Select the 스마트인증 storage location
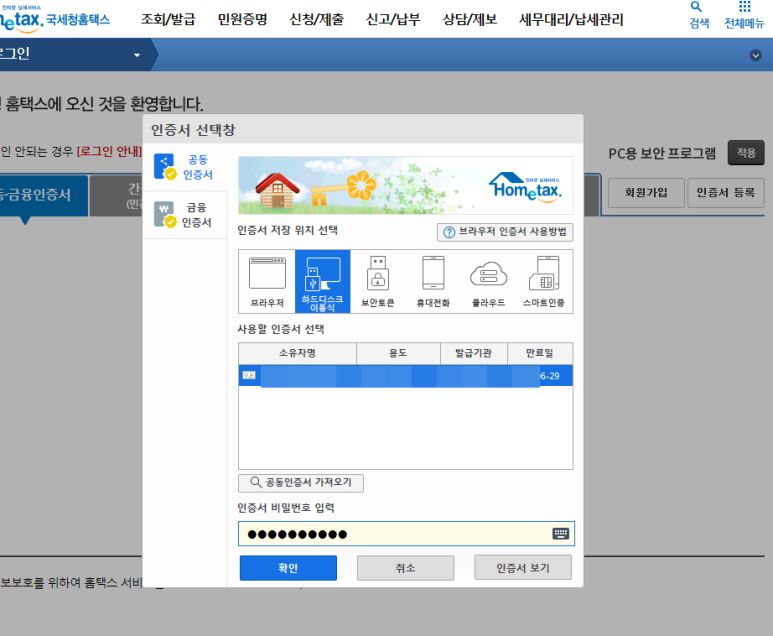Screen dimensions: 773x636 (544, 282)
